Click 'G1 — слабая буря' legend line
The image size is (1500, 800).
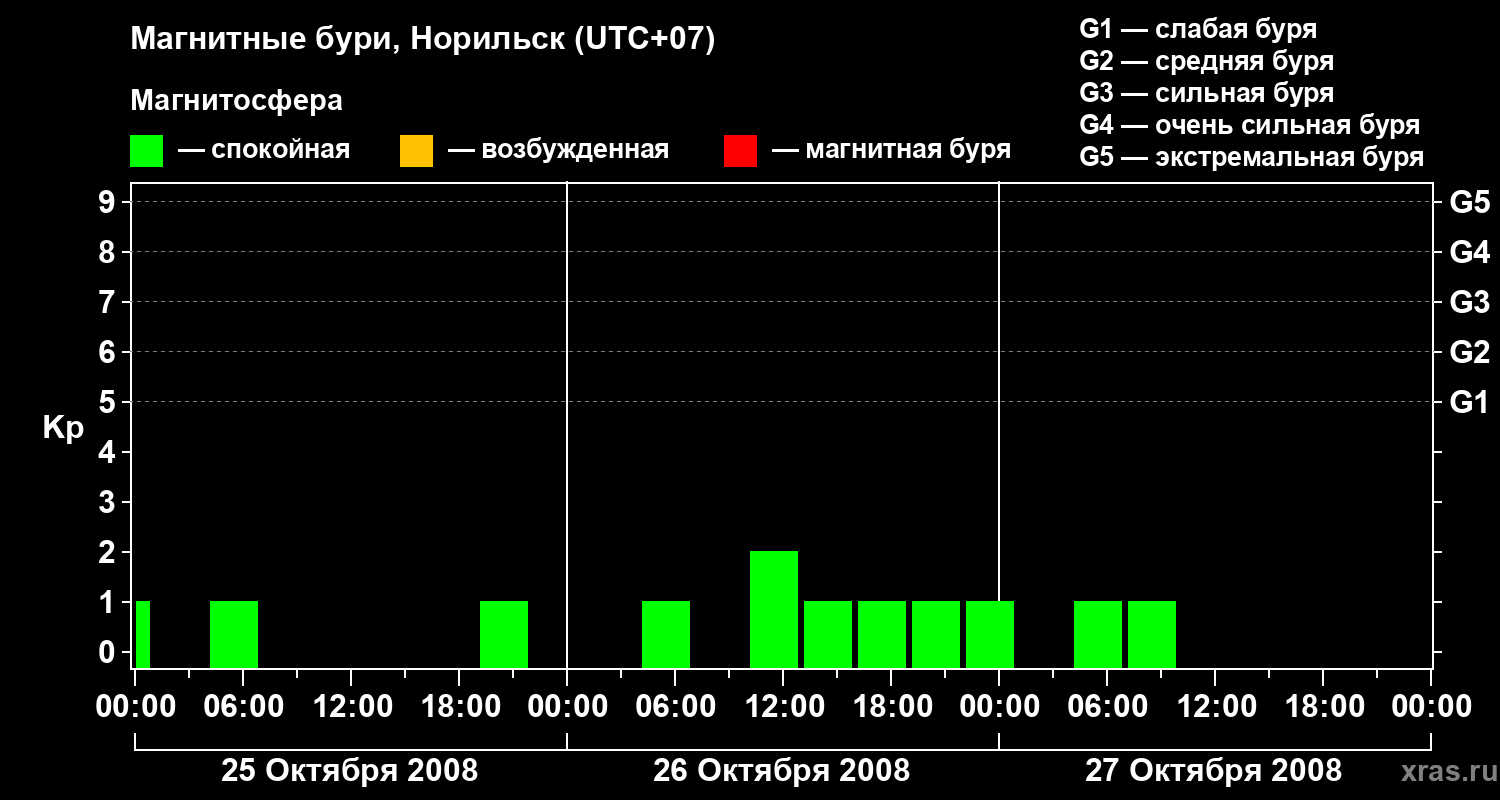(x=1198, y=29)
